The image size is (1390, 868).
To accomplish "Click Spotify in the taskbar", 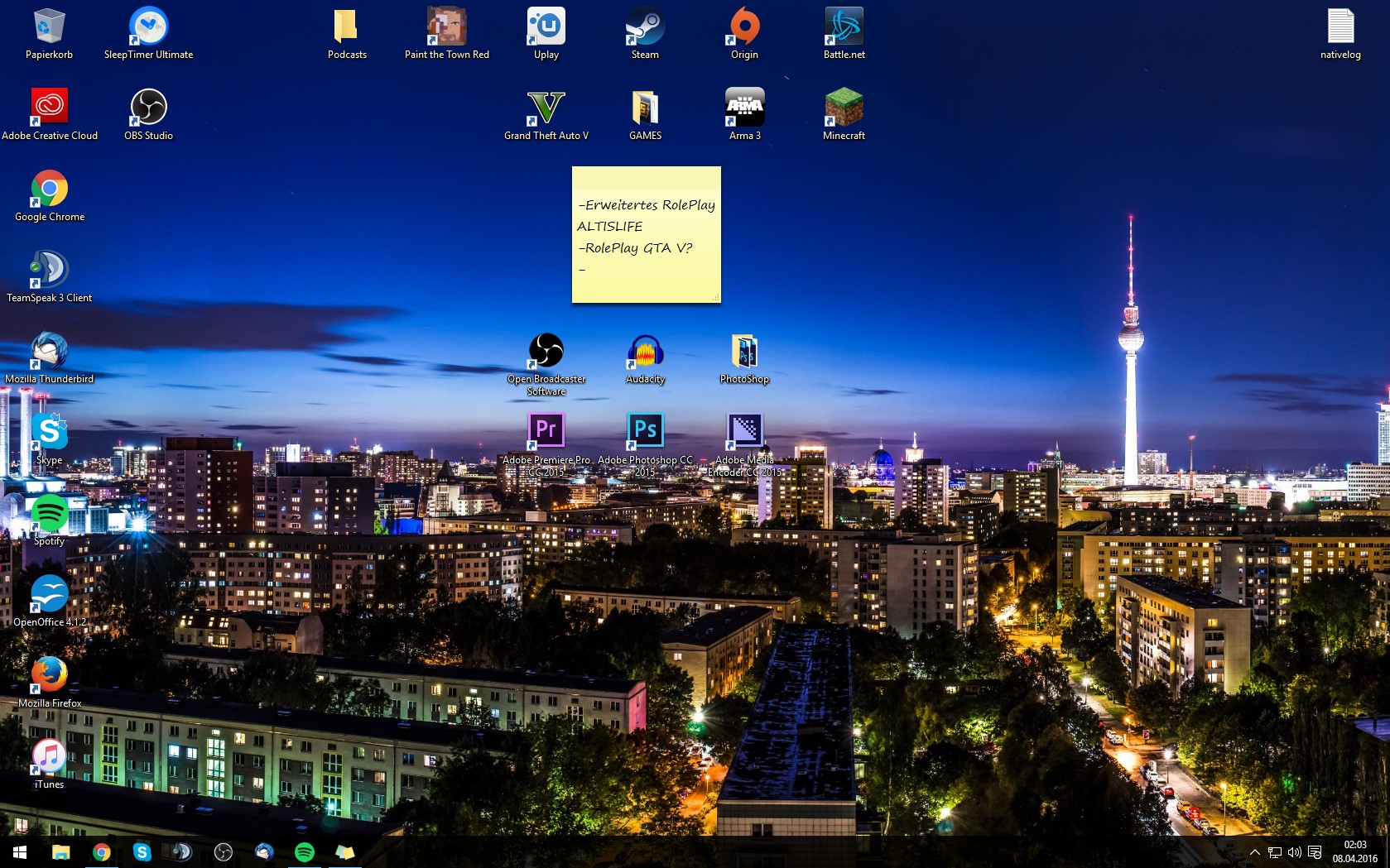I will pos(305,852).
